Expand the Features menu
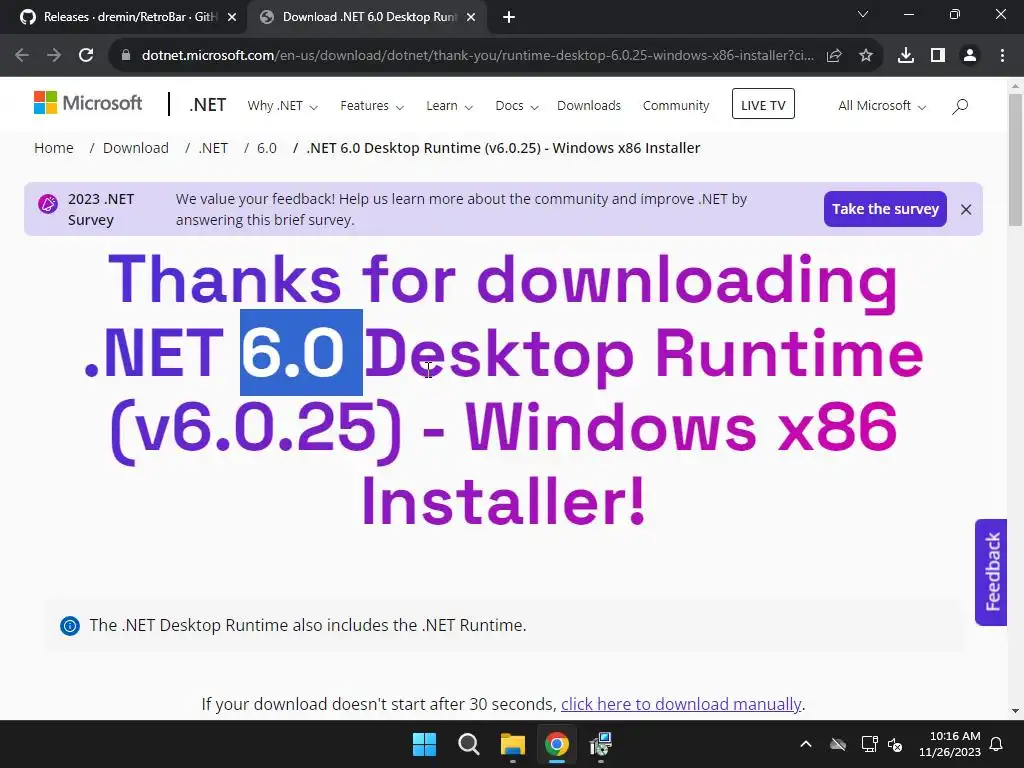This screenshot has height=768, width=1024. [x=372, y=106]
